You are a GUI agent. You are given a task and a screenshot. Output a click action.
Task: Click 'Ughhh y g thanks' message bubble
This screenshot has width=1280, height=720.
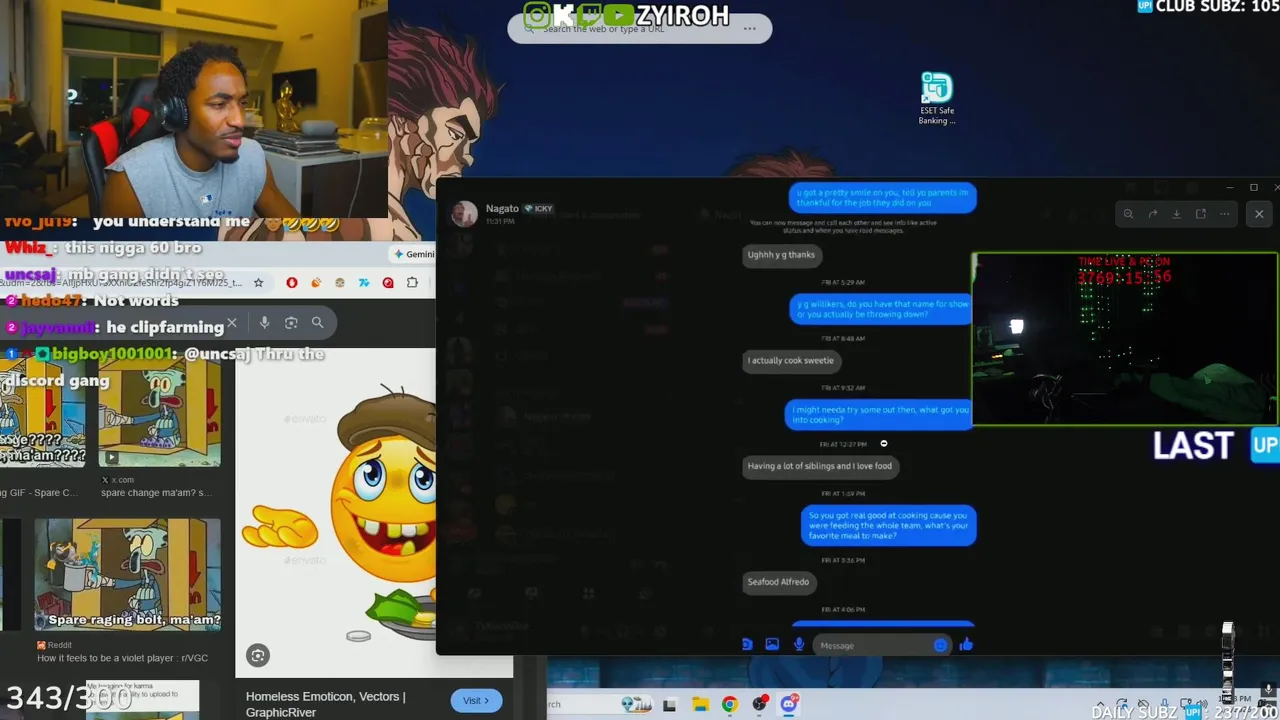(781, 255)
